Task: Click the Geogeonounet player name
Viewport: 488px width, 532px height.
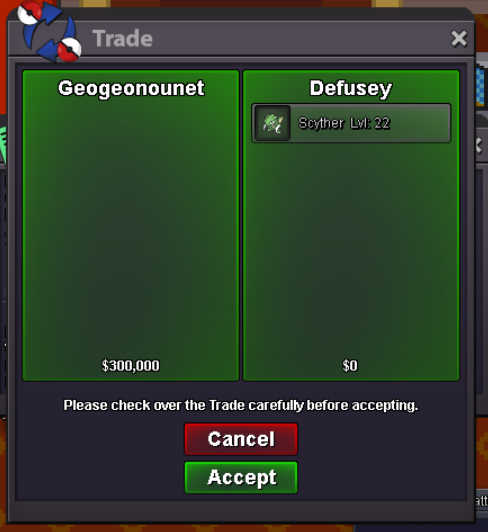Action: tap(131, 88)
